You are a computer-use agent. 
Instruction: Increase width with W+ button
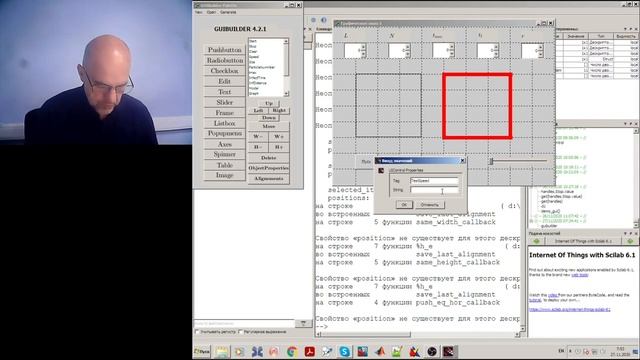[279, 136]
